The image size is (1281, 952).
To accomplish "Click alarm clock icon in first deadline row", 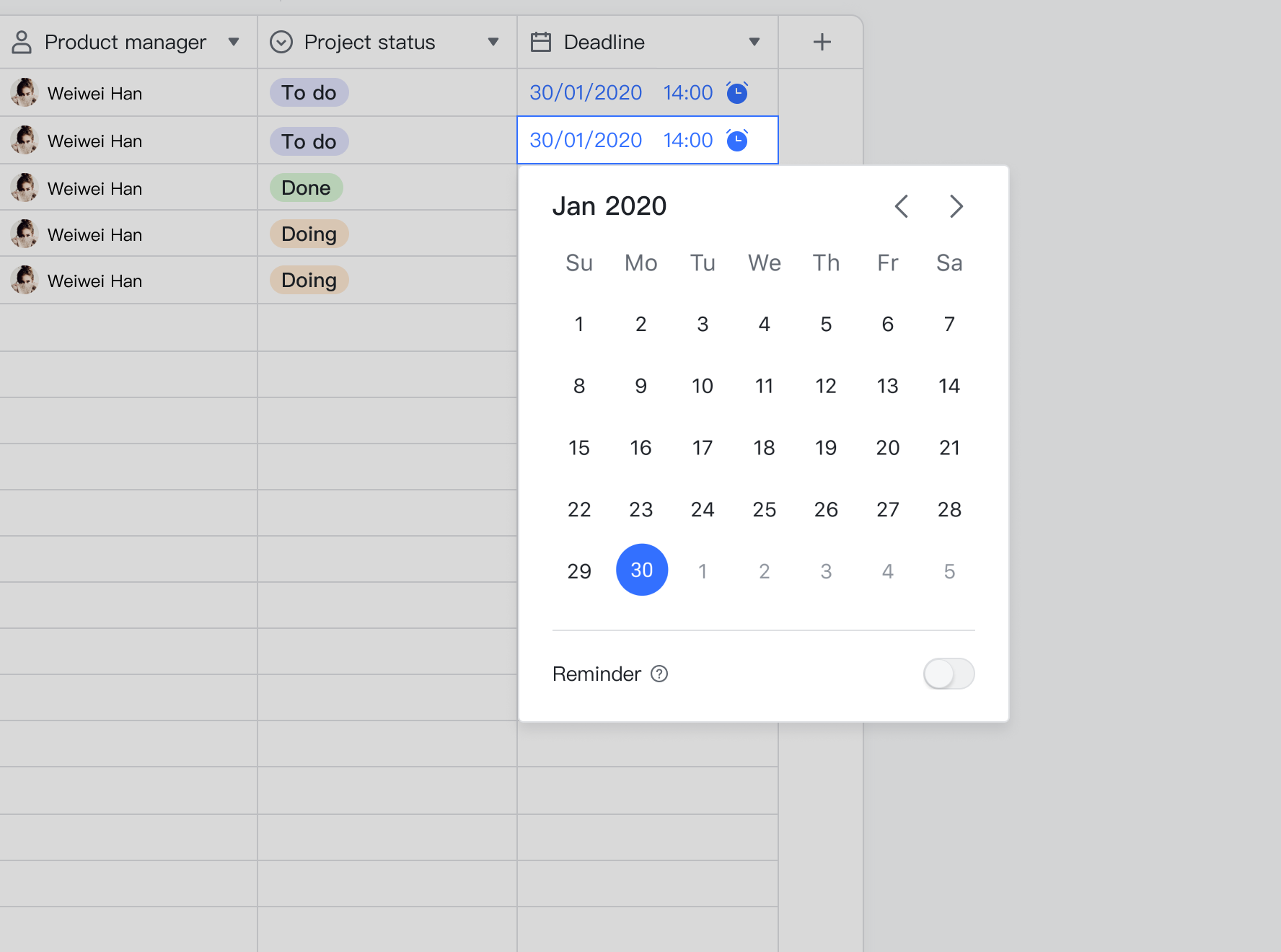I will tap(736, 92).
